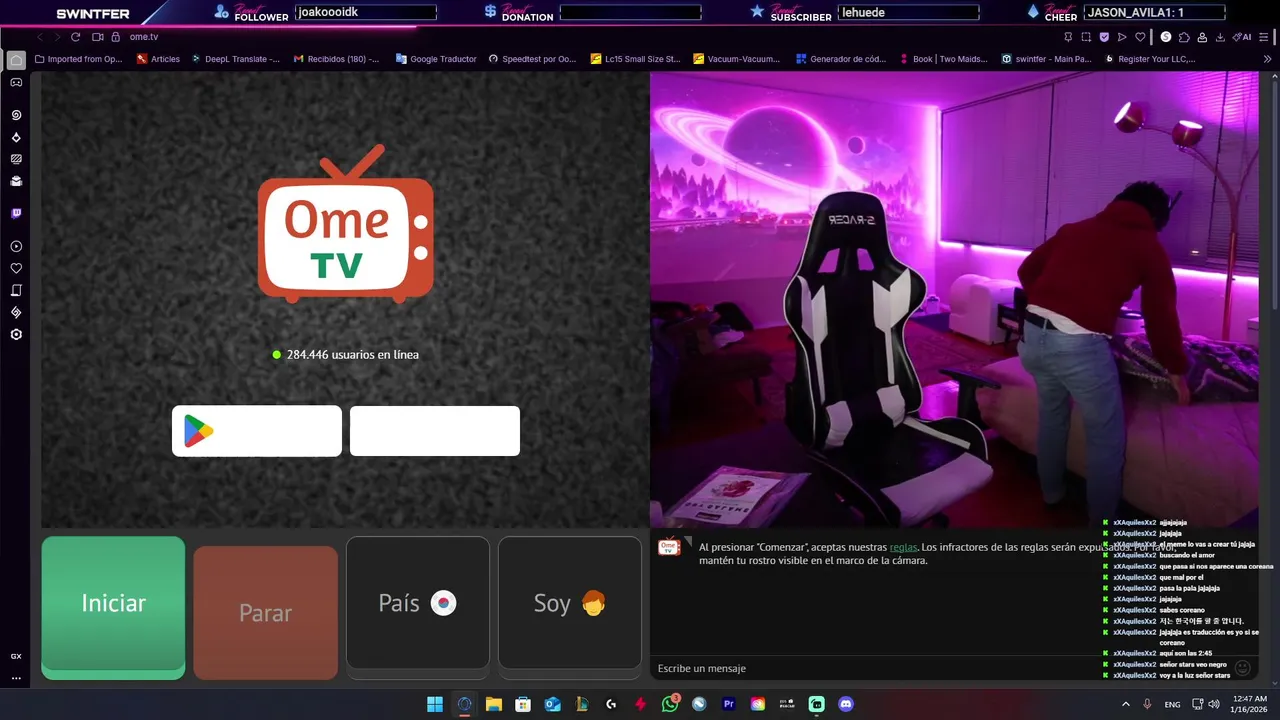Open the browser profile account icon
The height and width of the screenshot is (720, 1280).
click(x=1202, y=37)
